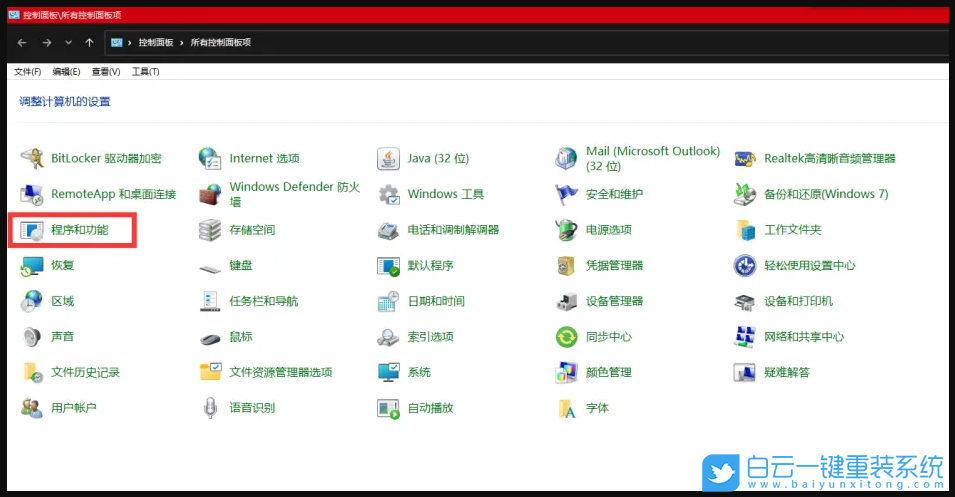This screenshot has height=497, width=955.
Task: Go up one level with up arrow
Action: coord(90,43)
